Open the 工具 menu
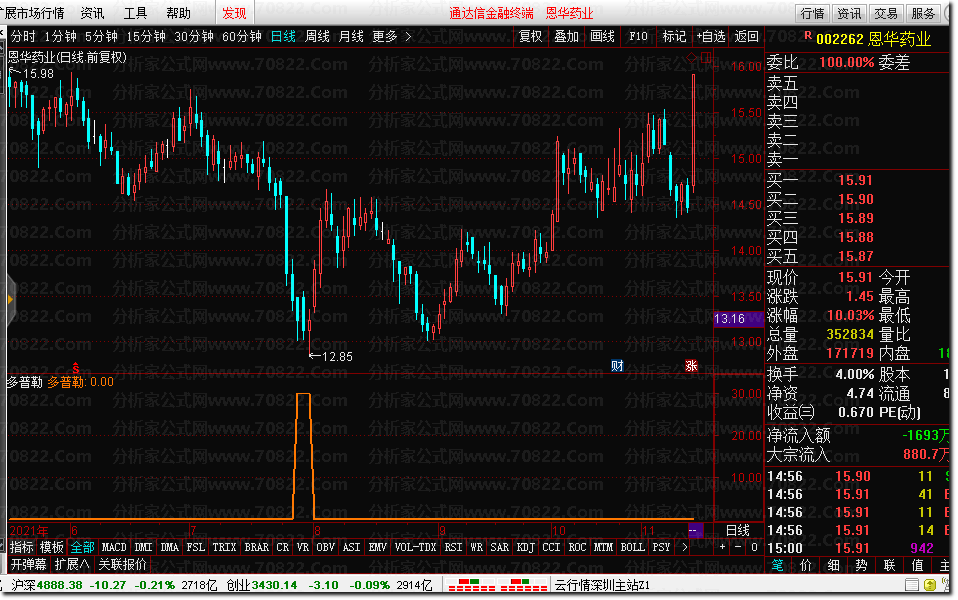Screen dimensions: 958x600 point(135,13)
